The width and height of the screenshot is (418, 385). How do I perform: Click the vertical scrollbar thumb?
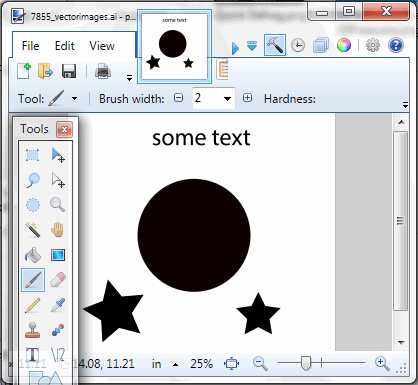(x=401, y=221)
